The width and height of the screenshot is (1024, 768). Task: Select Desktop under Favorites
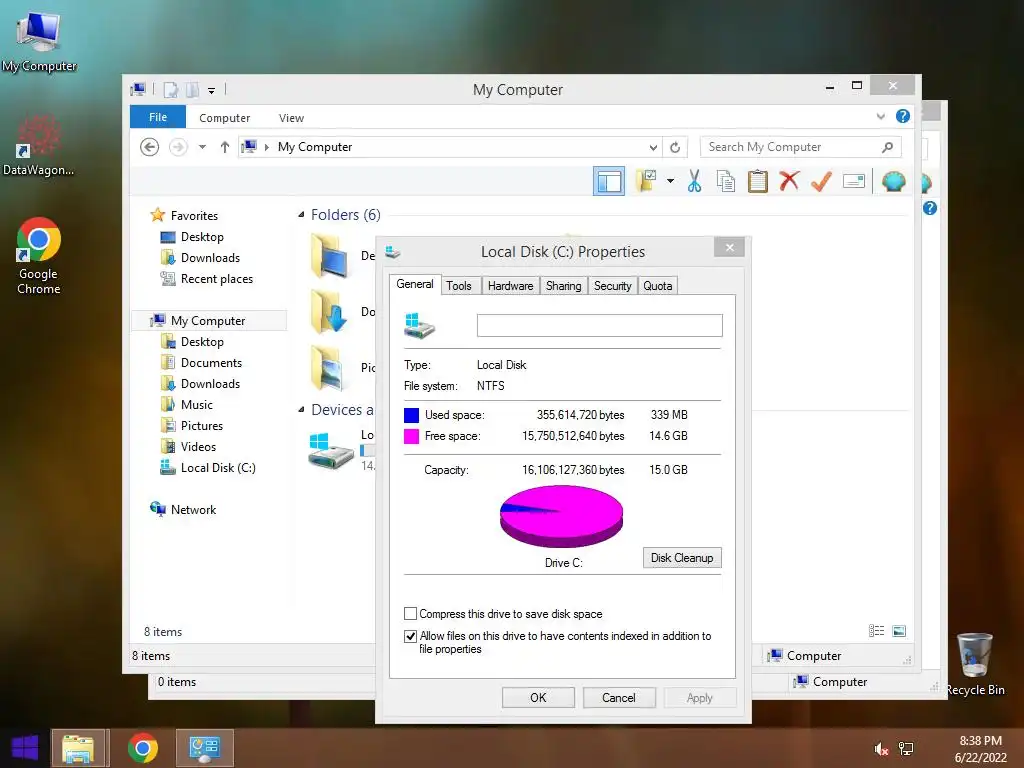point(202,236)
